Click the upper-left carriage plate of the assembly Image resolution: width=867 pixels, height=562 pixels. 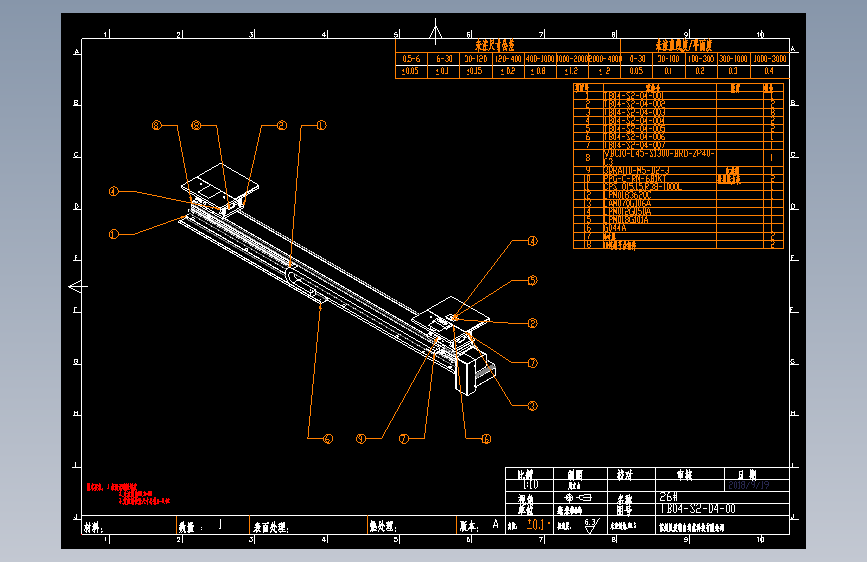220,182
